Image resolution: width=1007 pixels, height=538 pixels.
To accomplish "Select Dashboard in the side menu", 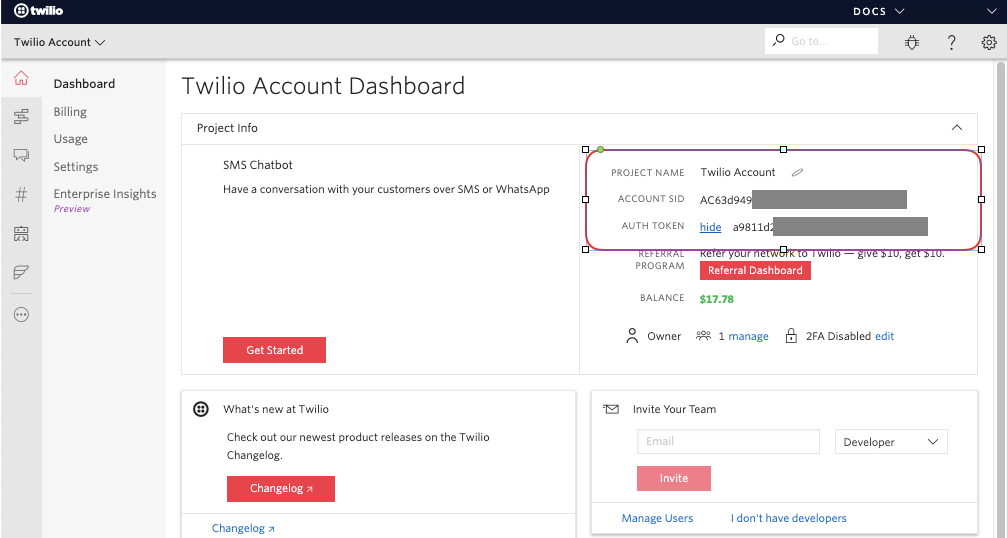I will coord(84,83).
